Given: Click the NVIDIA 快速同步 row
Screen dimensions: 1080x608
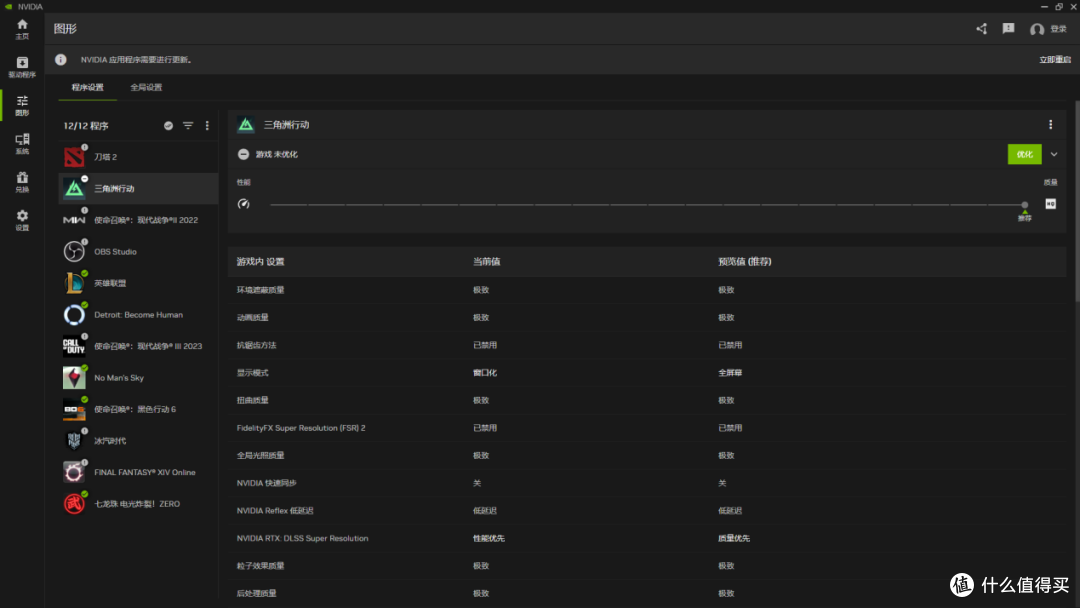Looking at the screenshot, I should click(647, 483).
